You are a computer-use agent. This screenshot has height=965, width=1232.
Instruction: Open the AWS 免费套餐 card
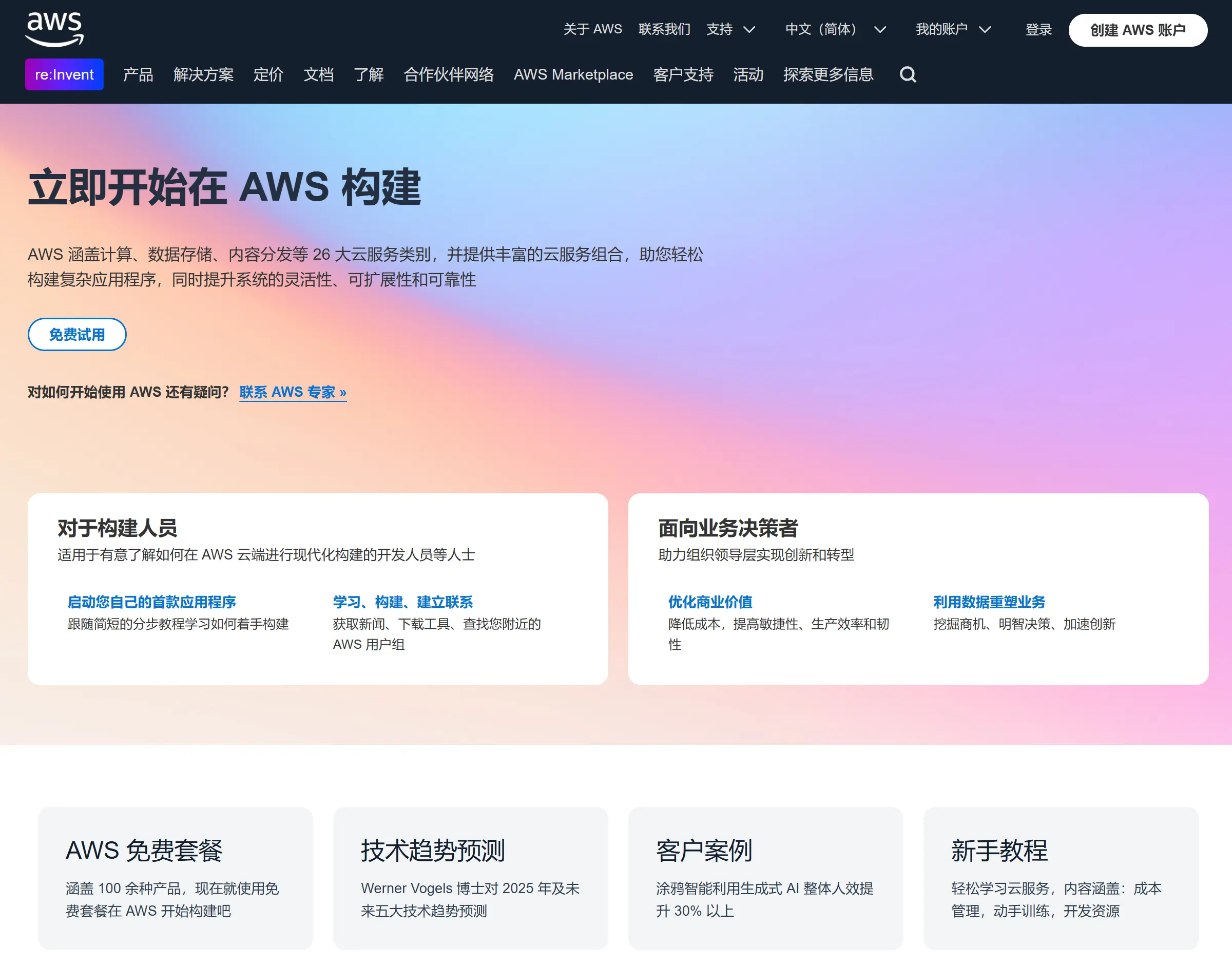click(175, 877)
